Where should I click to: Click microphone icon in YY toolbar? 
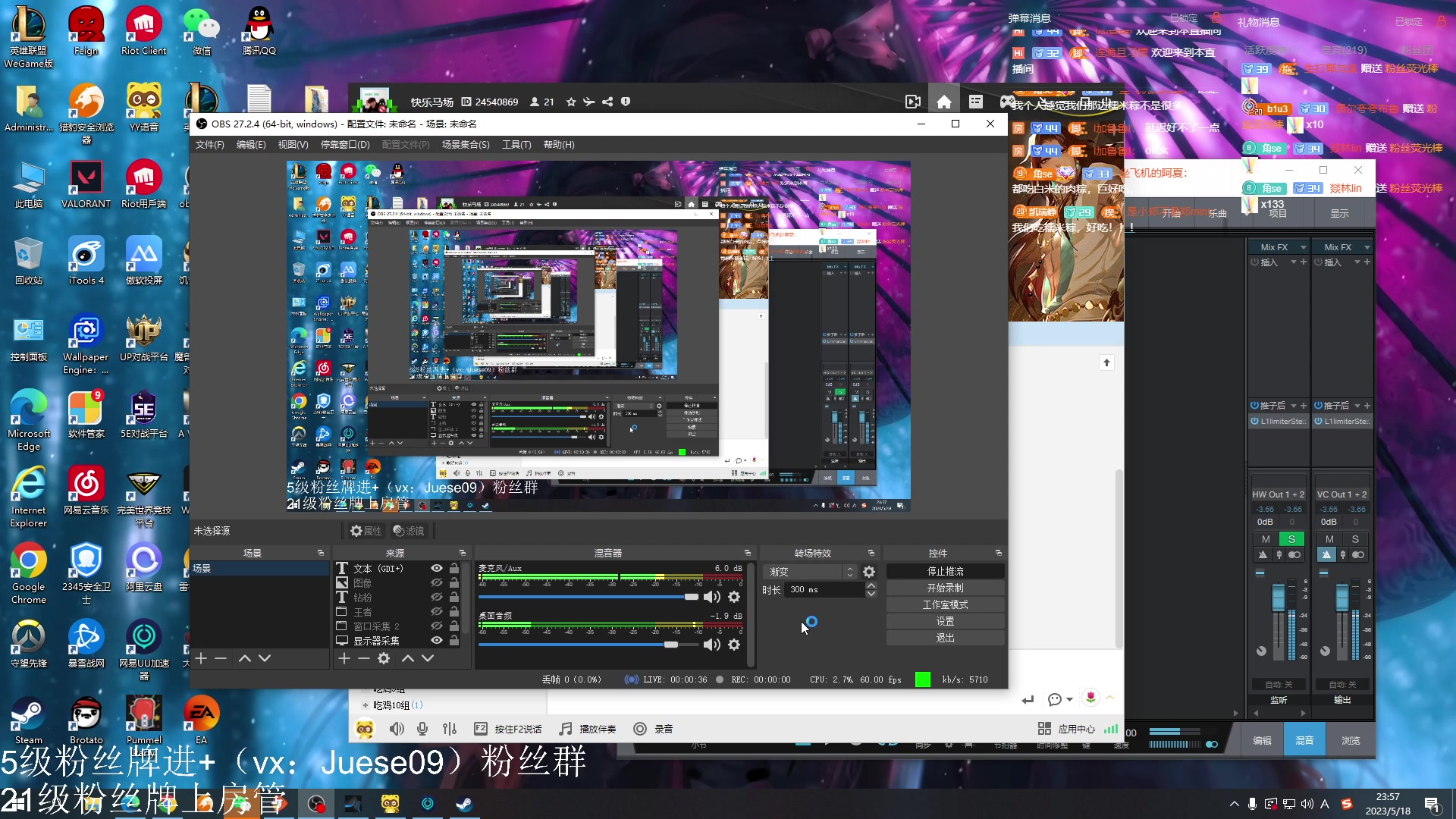422,729
